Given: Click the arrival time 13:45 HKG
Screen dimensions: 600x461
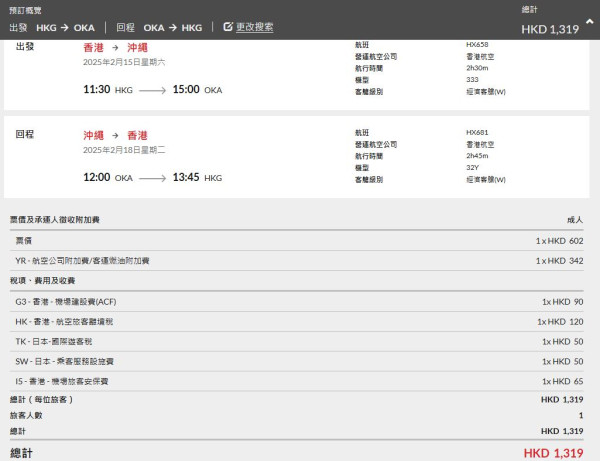Looking at the screenshot, I should tap(197, 178).
